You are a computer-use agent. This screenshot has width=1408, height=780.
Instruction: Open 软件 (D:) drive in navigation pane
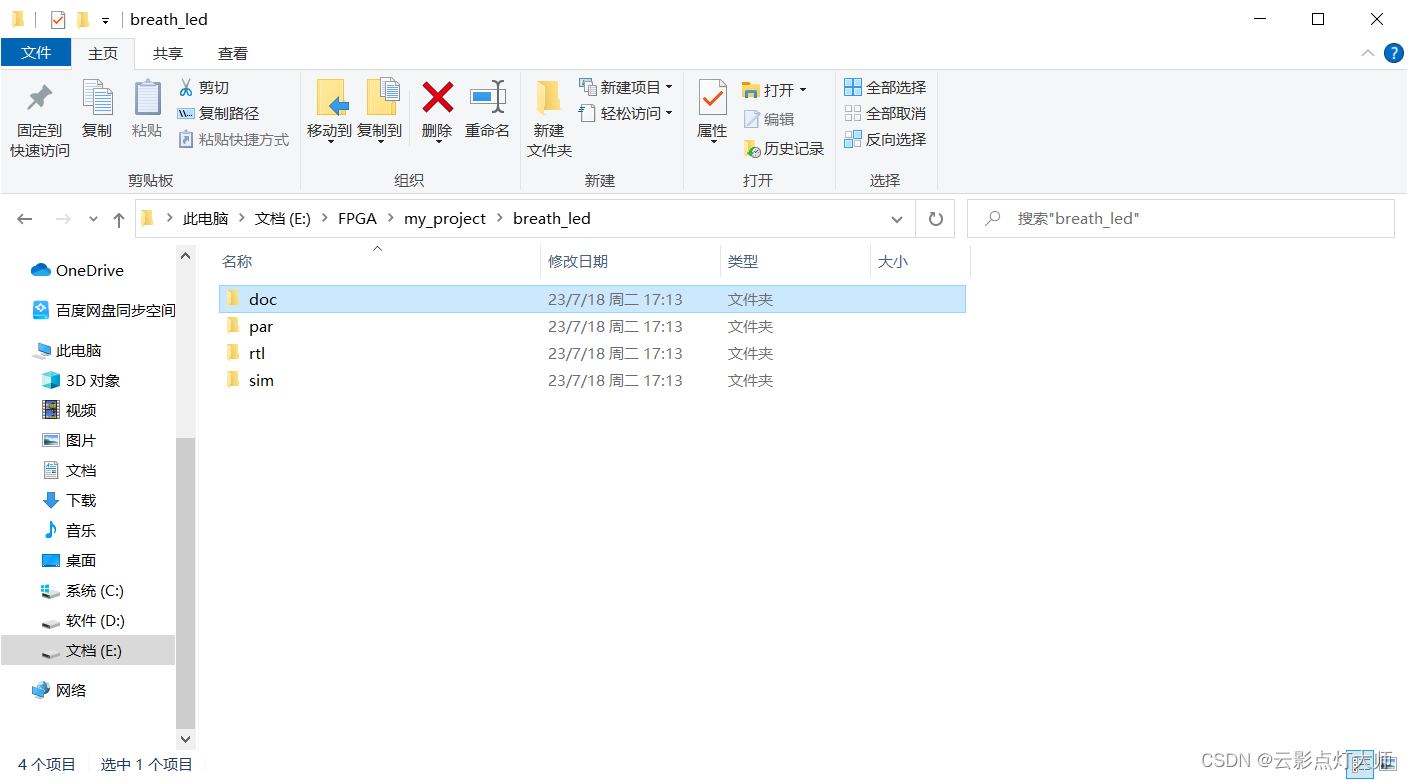pos(83,620)
